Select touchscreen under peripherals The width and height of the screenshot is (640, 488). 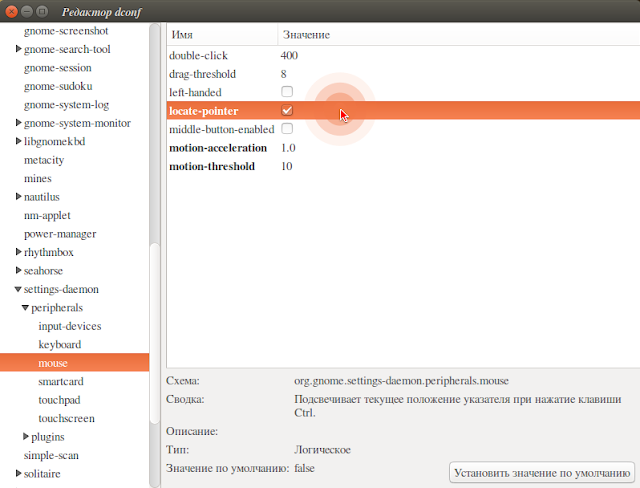67,418
